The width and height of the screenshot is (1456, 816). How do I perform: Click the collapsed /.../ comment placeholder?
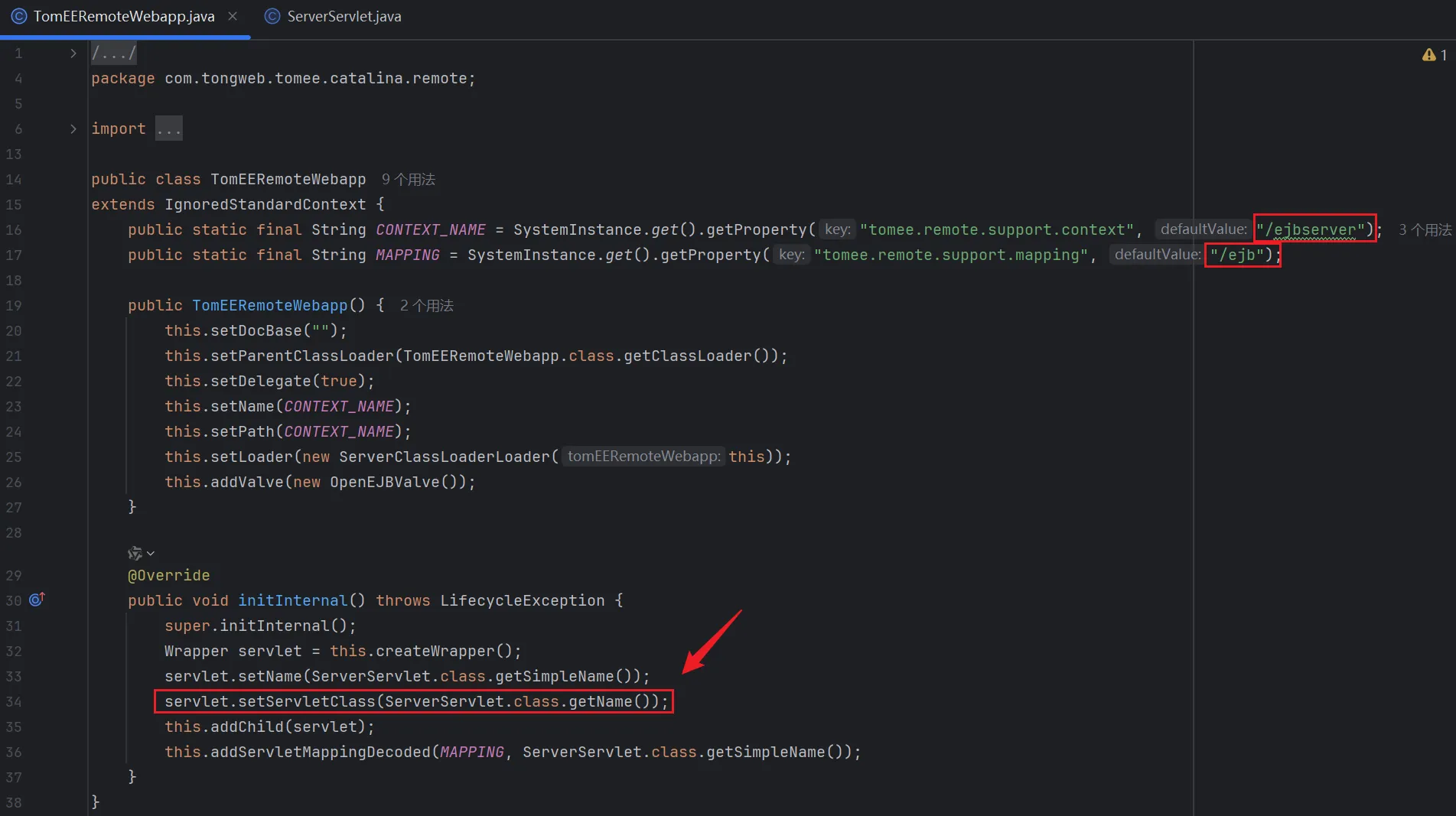click(x=113, y=54)
